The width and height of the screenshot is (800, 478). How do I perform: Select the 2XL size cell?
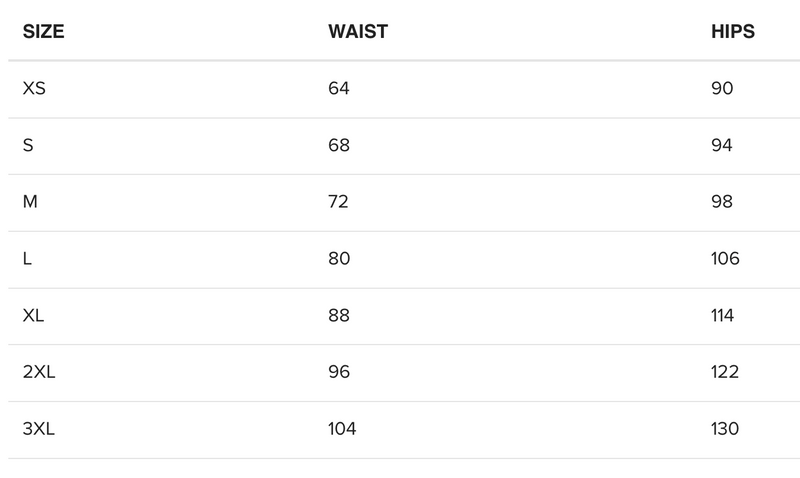38,372
